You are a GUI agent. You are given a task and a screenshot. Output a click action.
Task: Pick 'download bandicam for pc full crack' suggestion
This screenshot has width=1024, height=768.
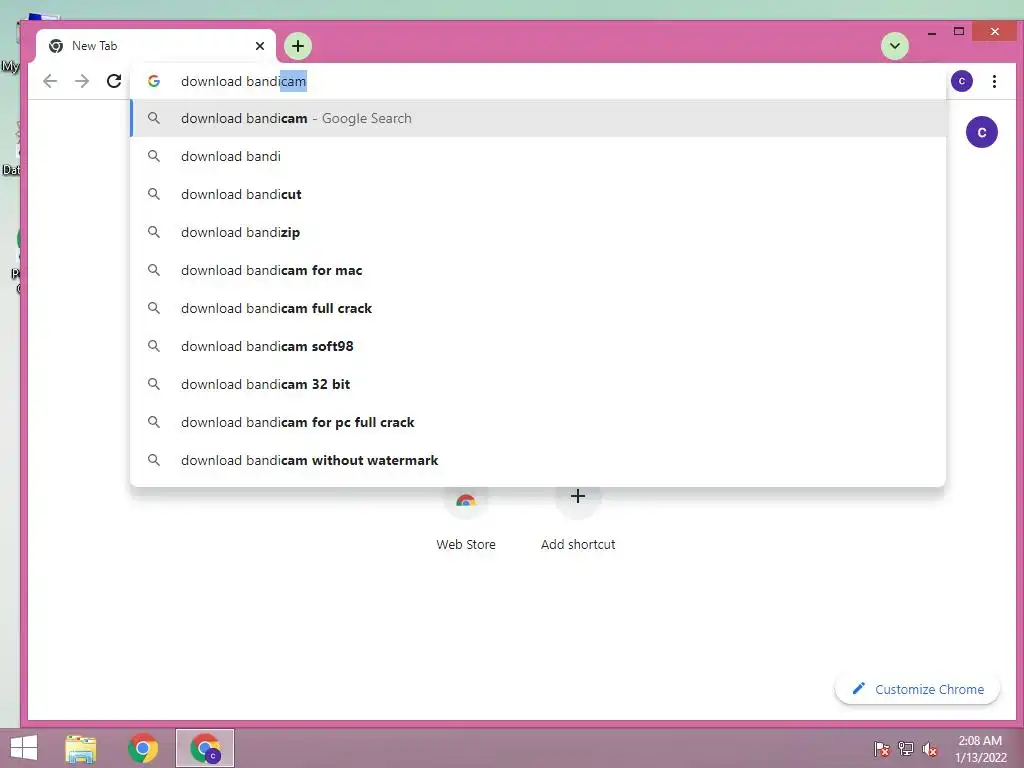538,422
